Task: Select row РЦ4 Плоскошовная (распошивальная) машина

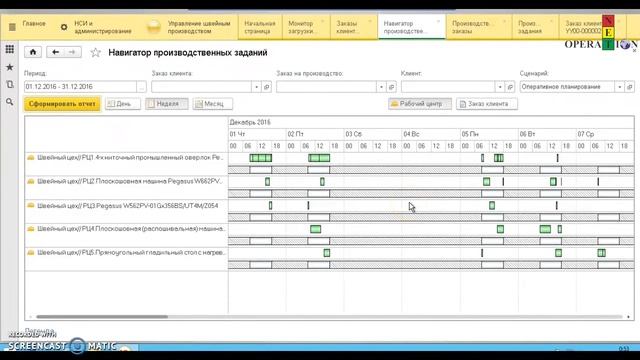Action: coord(126,229)
